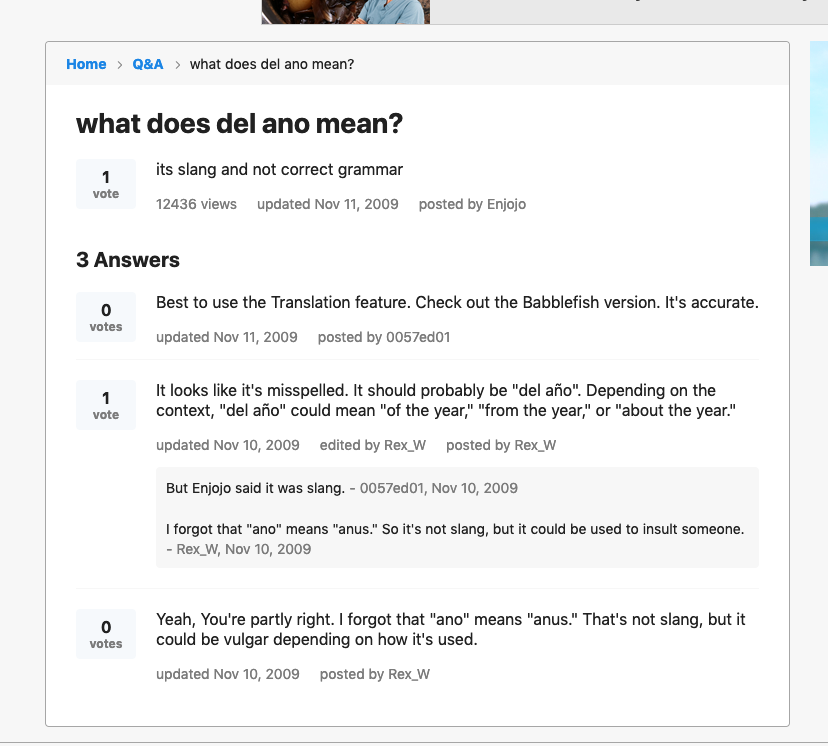Image resolution: width=828 pixels, height=746 pixels.
Task: Click the 12436 views count
Action: click(x=196, y=204)
